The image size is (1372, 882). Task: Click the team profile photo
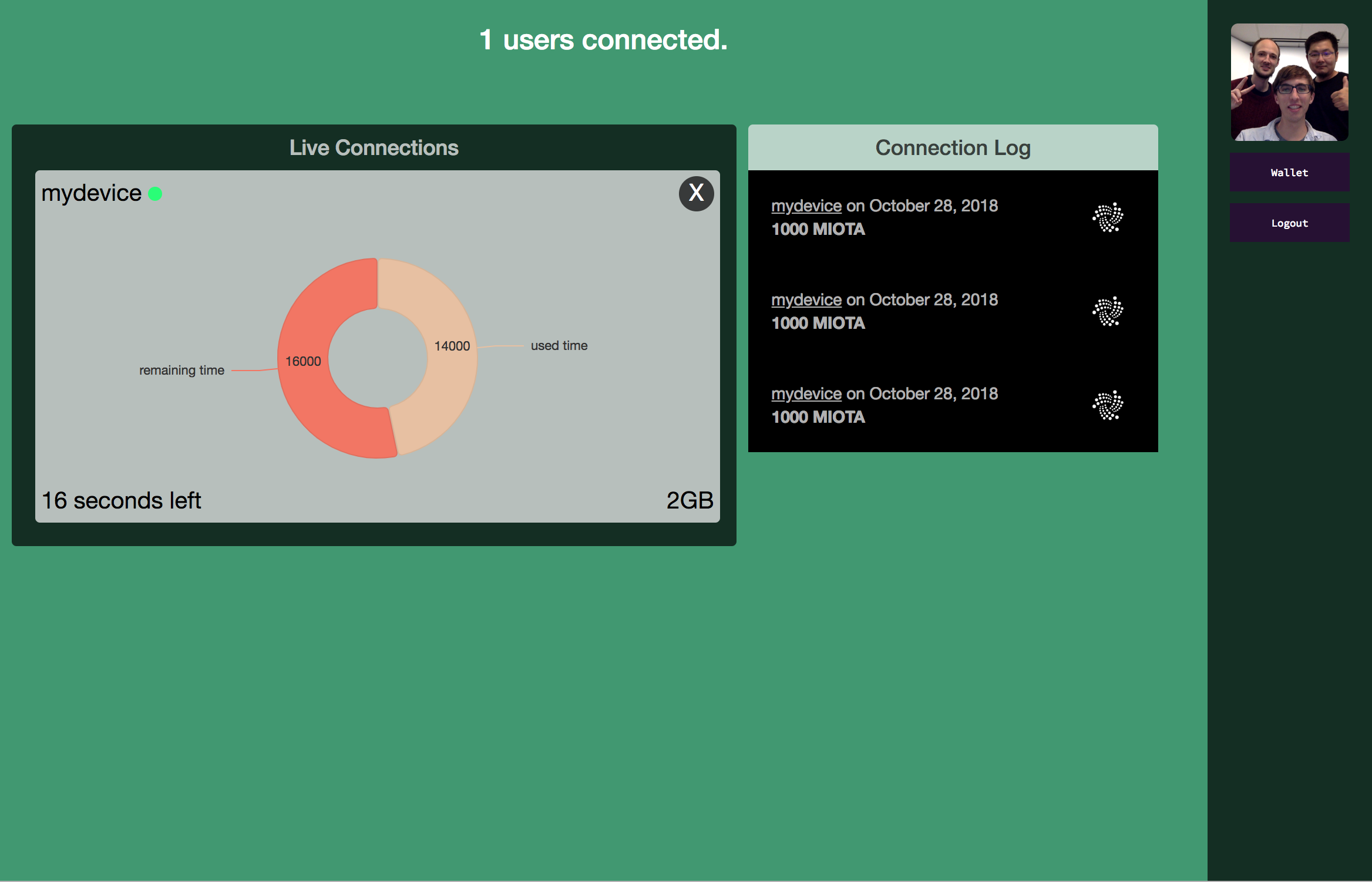point(1289,82)
